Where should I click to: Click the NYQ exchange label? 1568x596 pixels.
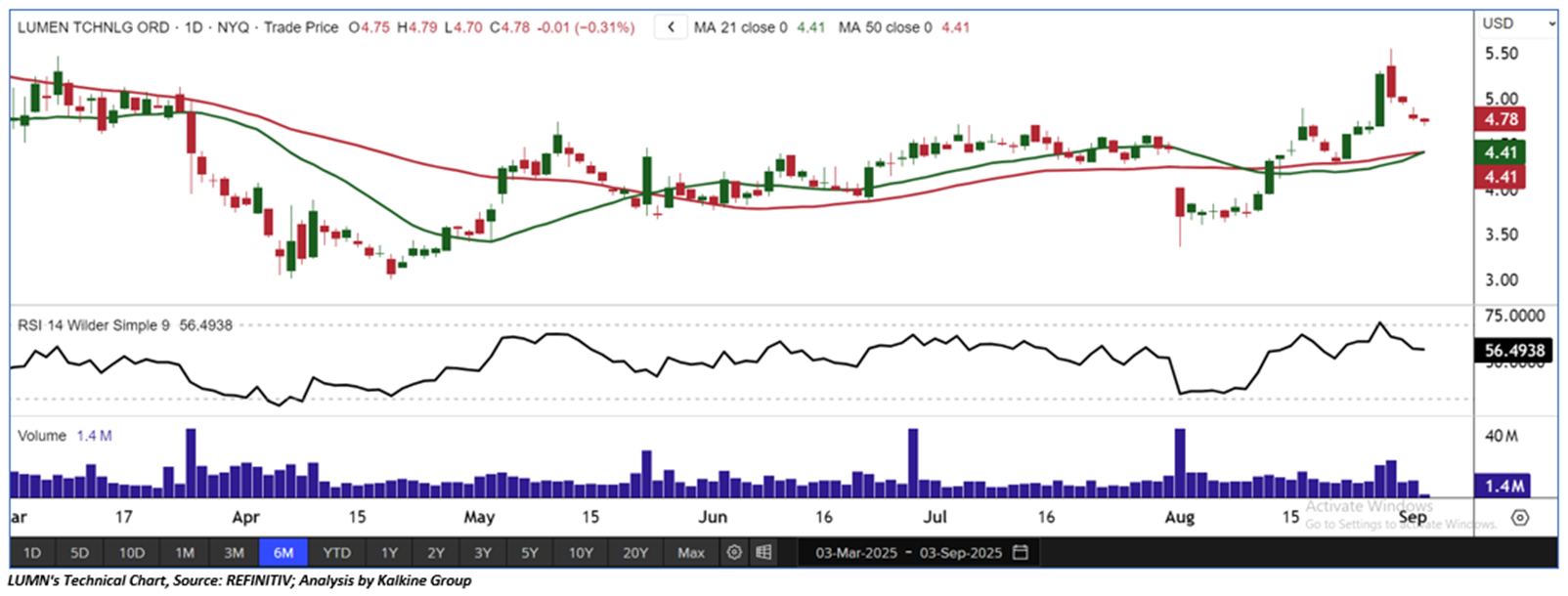click(233, 27)
